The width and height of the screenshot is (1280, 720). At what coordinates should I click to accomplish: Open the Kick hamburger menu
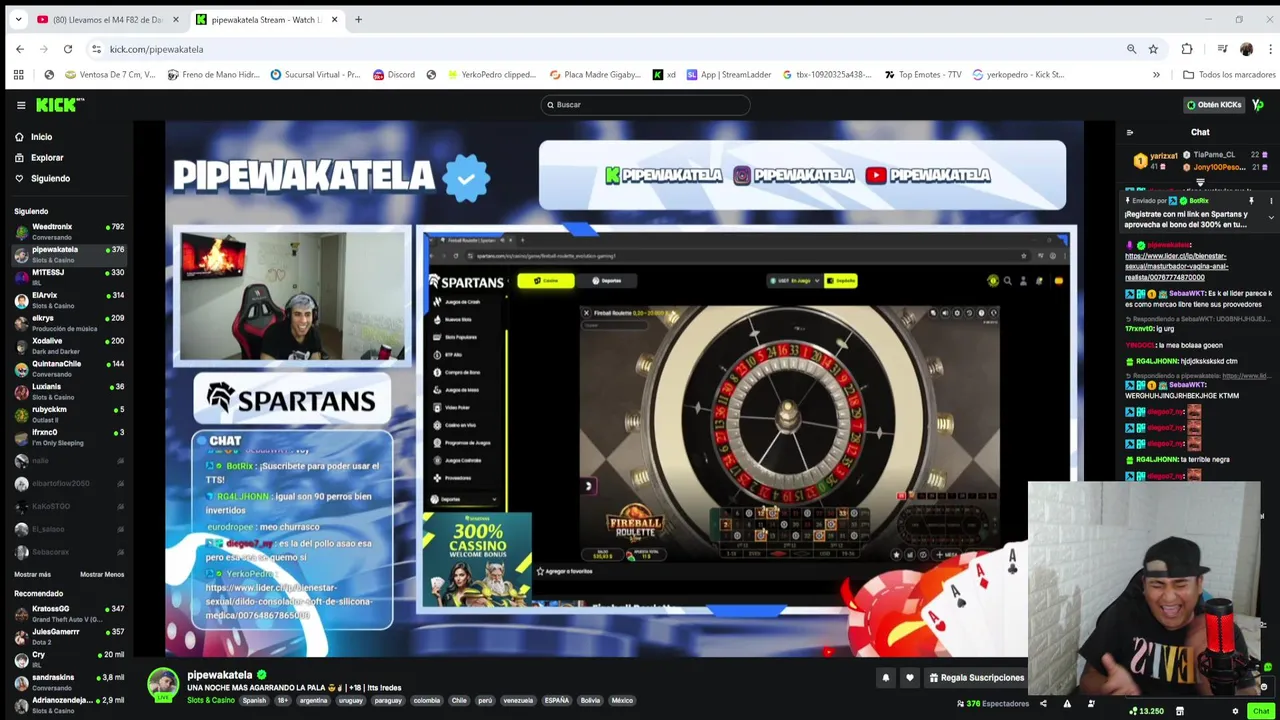(x=21, y=105)
